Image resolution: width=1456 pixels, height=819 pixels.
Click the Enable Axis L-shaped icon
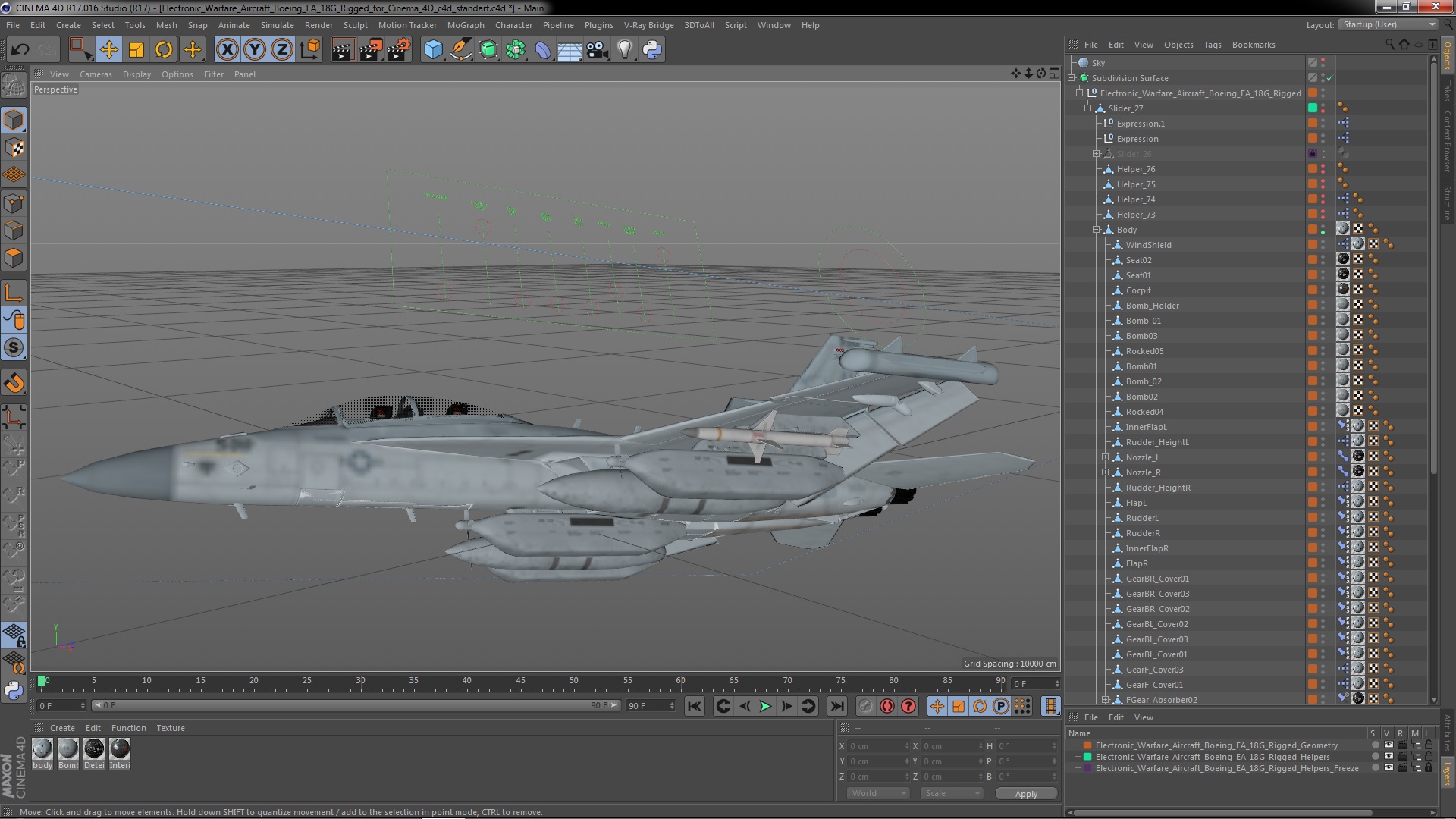point(14,293)
